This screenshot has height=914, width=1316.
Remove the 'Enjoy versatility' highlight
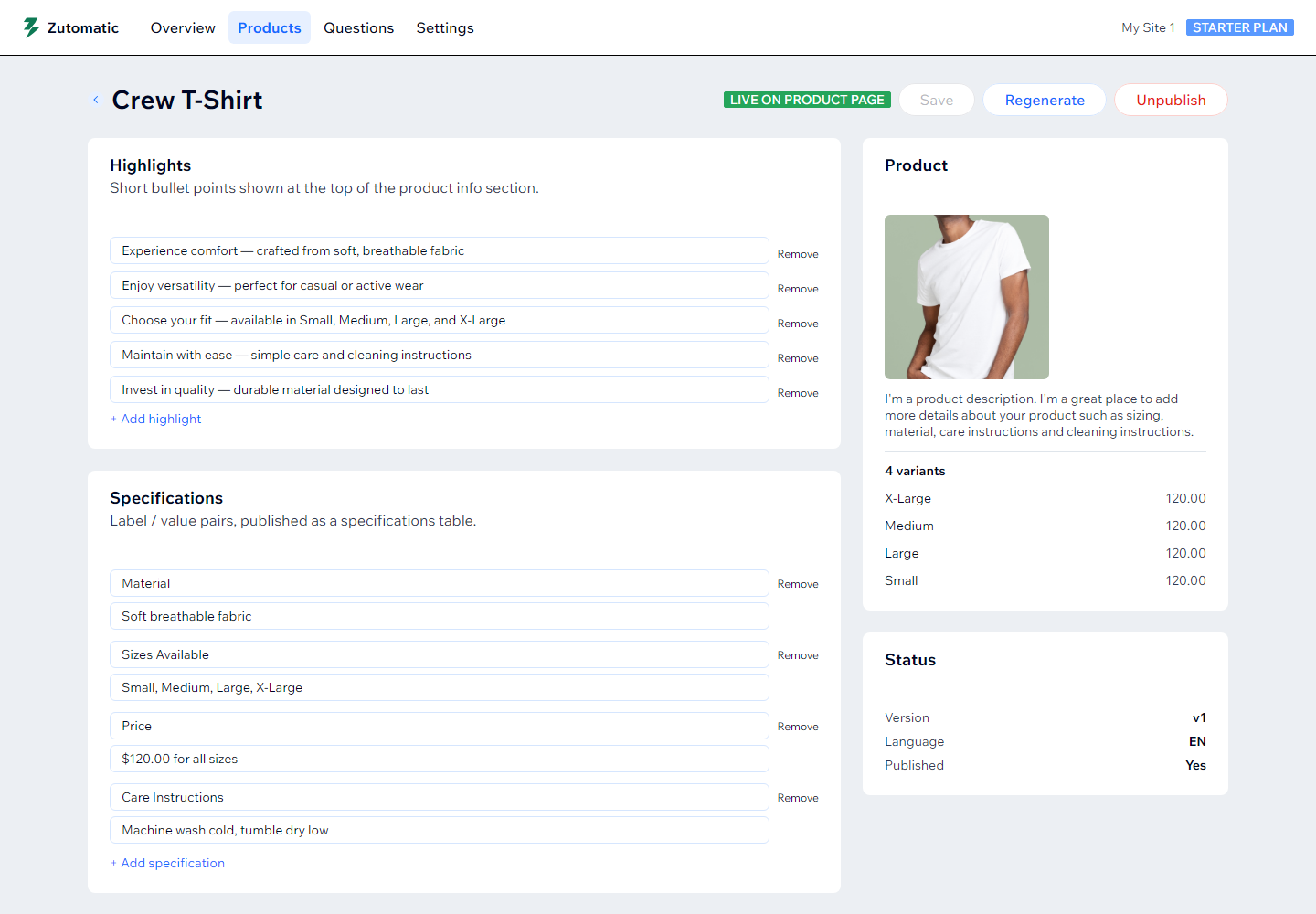coord(798,289)
